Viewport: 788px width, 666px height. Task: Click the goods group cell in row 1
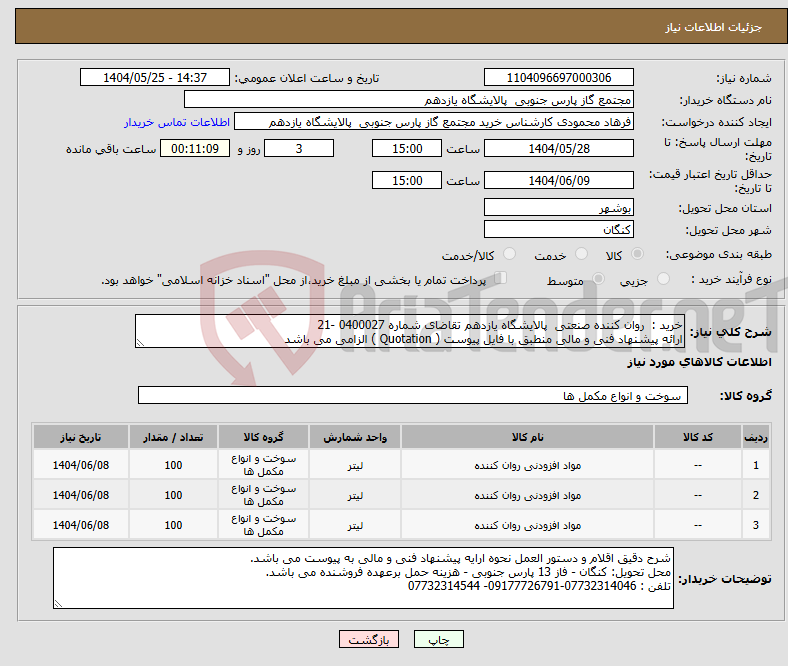(263, 465)
